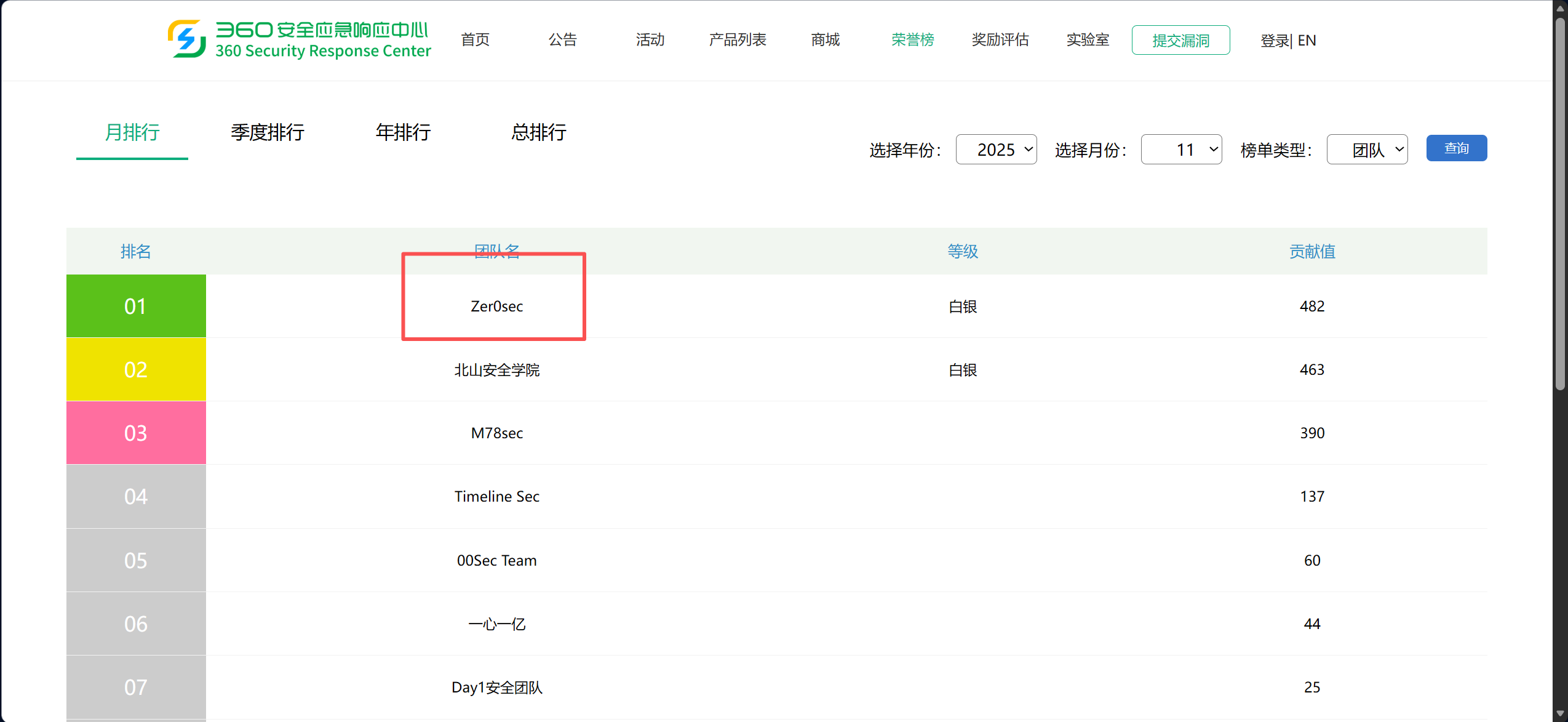The height and width of the screenshot is (722, 1568).
Task: Open the 荣誉榜 navigation item
Action: coord(913,40)
